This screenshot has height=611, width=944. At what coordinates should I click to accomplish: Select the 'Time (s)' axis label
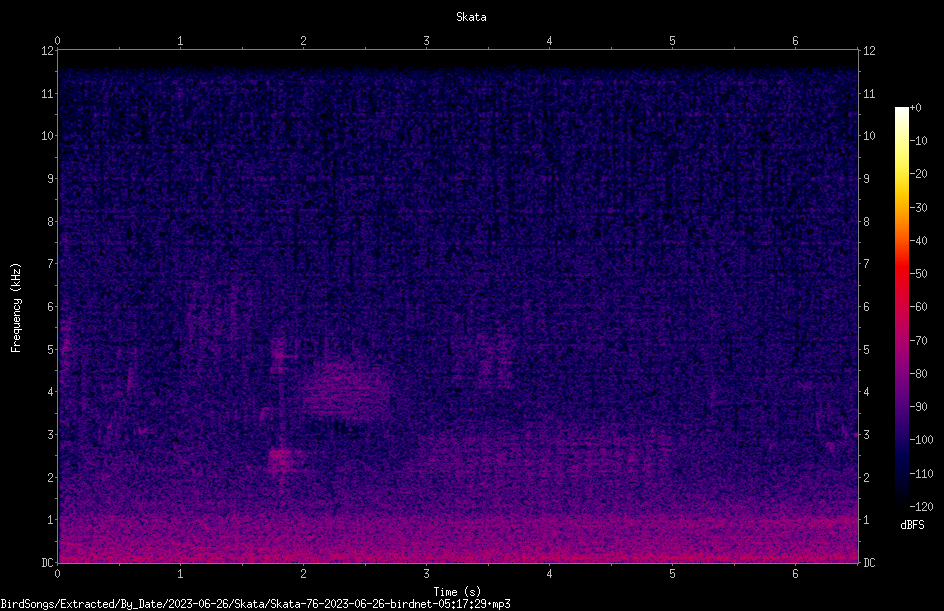[x=457, y=592]
